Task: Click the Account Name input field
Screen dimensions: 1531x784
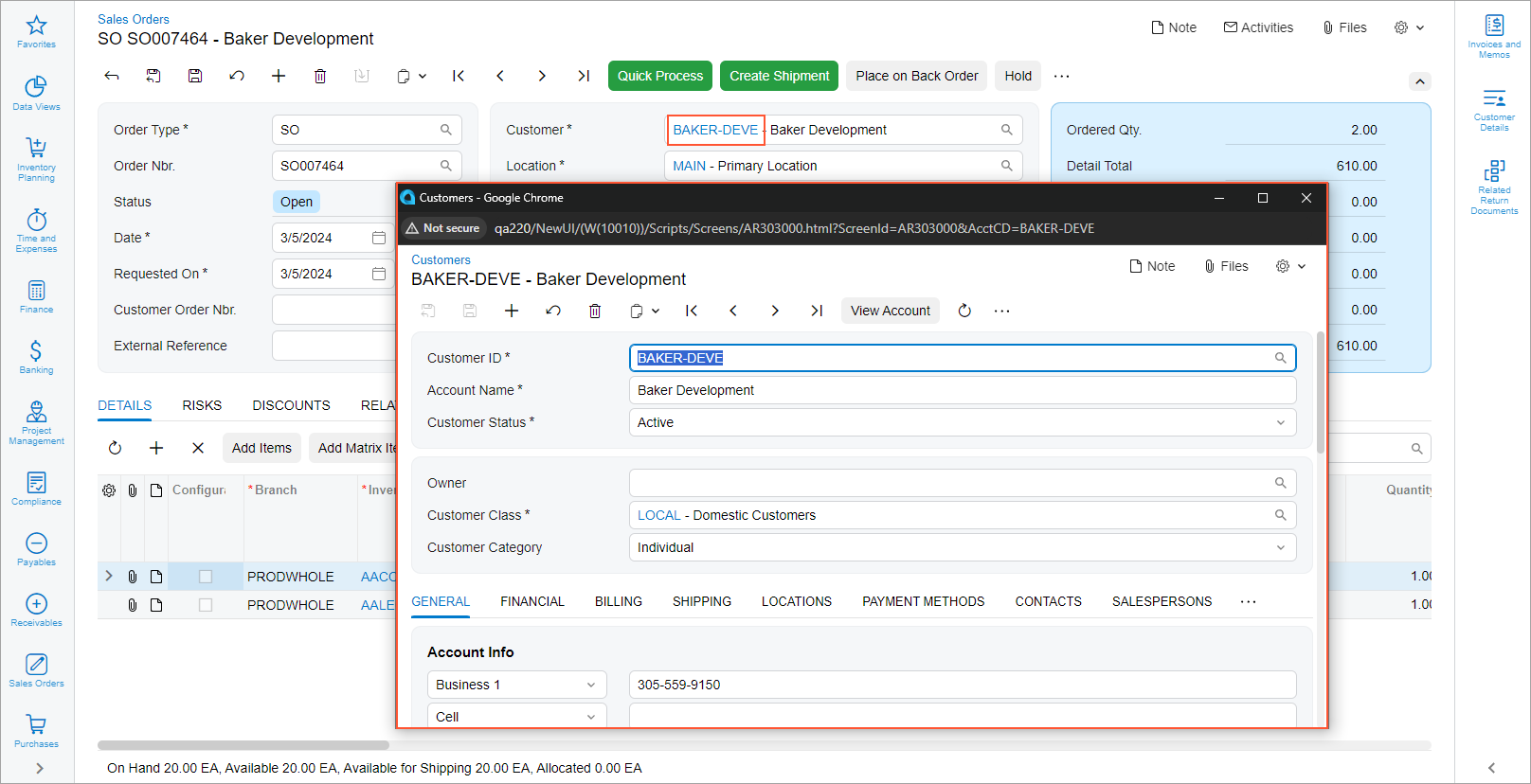Action: tap(962, 390)
